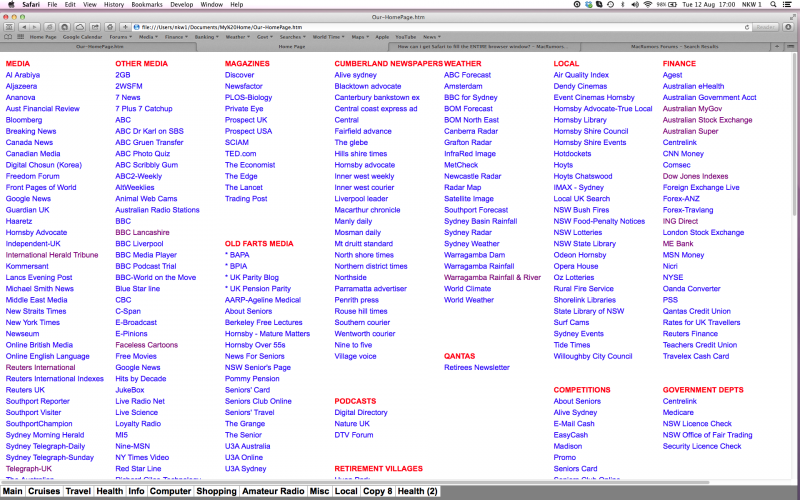This screenshot has width=800, height=500.
Task: Switch to the MacRumors Forums Search Results tab
Action: pos(673,46)
